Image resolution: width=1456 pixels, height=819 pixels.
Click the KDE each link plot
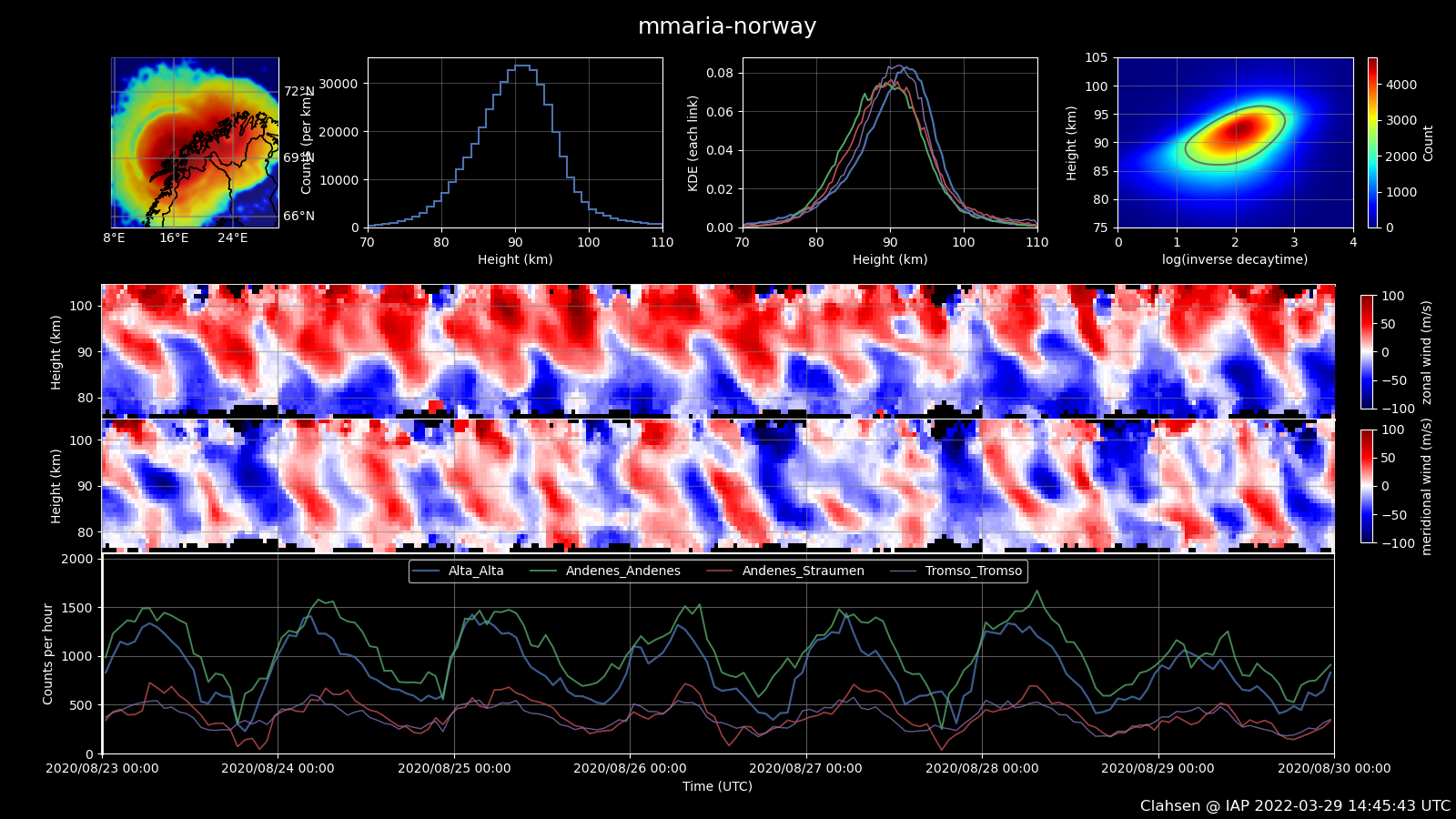click(890, 143)
